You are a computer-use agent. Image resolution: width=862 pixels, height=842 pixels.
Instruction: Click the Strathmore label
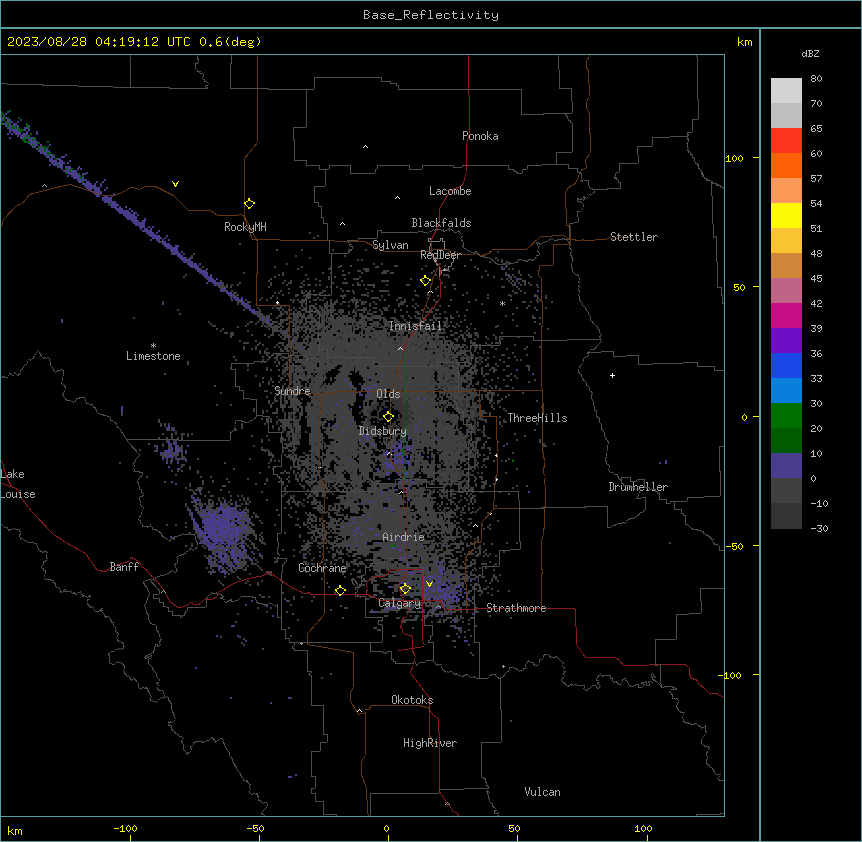tap(516, 608)
